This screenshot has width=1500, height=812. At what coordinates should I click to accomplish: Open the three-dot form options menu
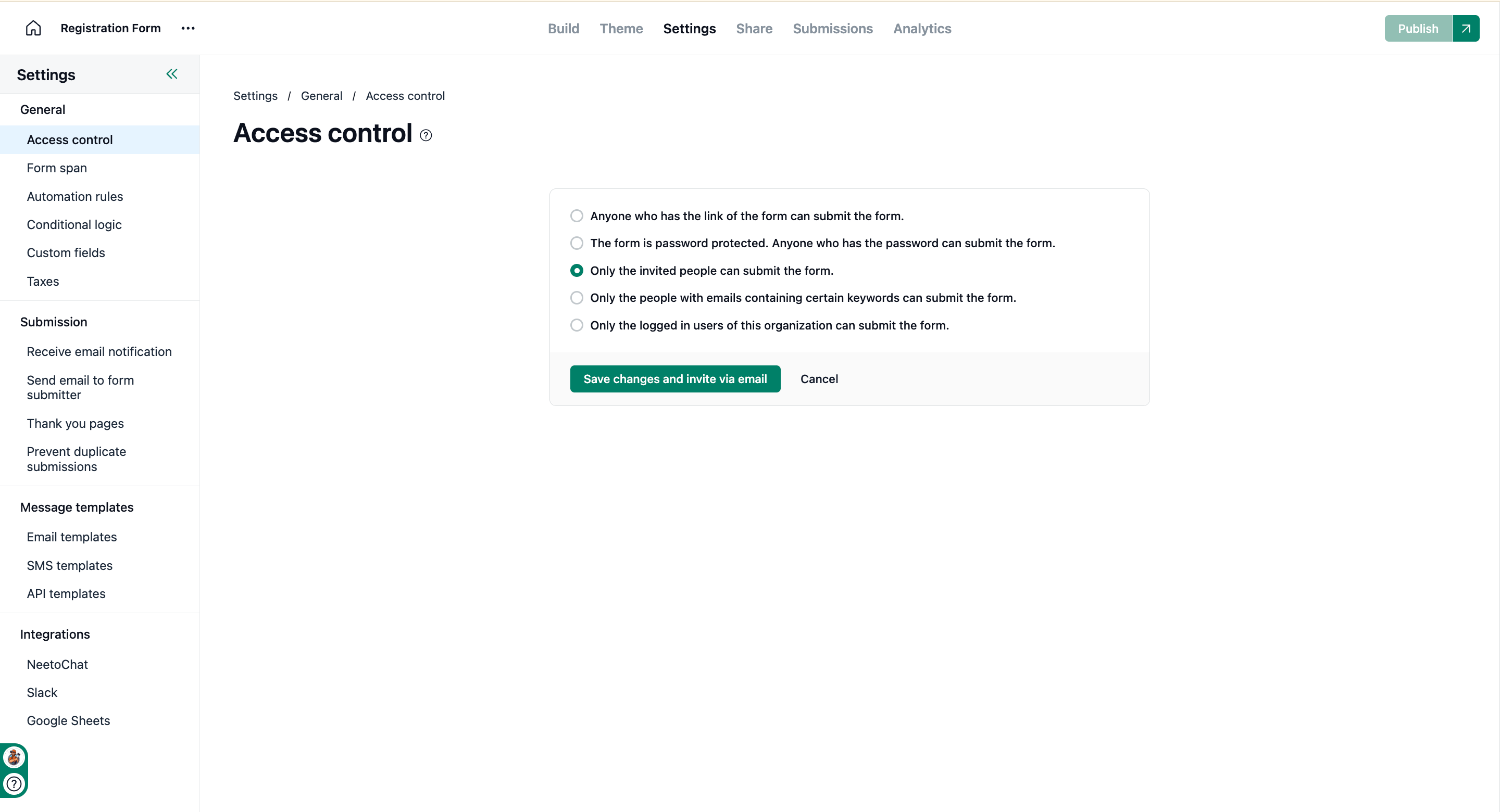tap(187, 28)
